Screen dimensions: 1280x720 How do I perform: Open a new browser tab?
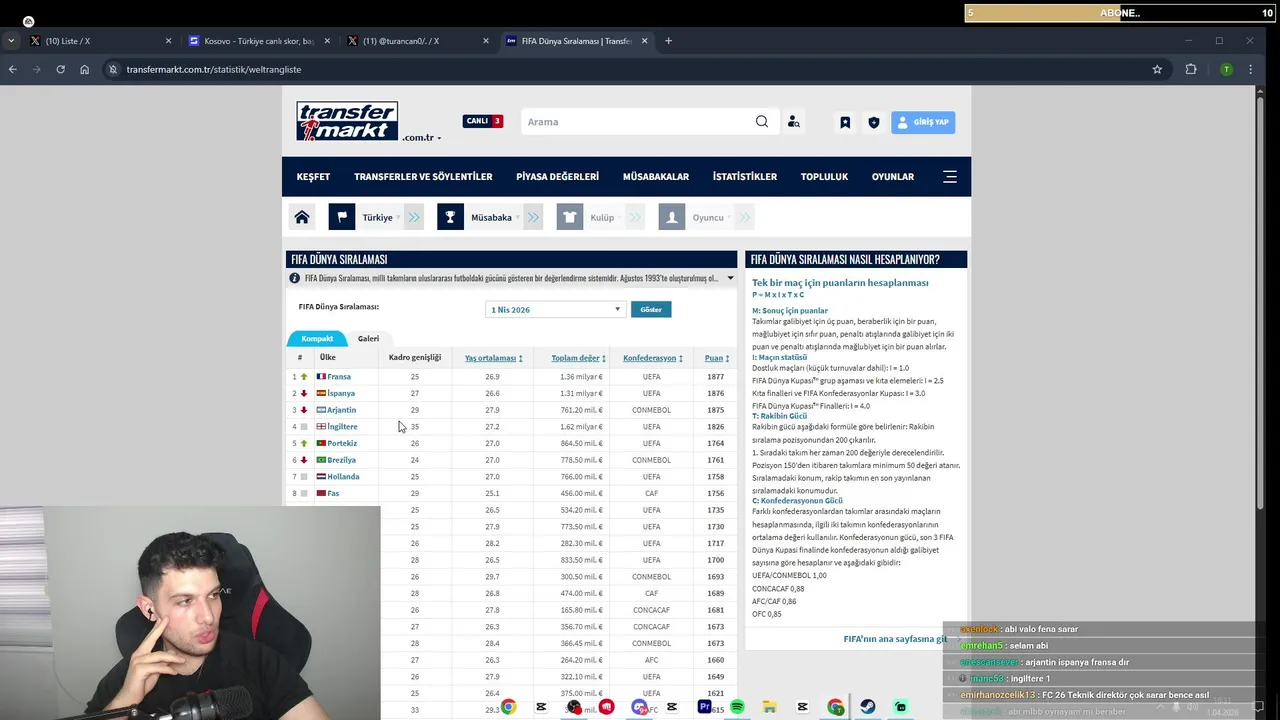(x=668, y=41)
